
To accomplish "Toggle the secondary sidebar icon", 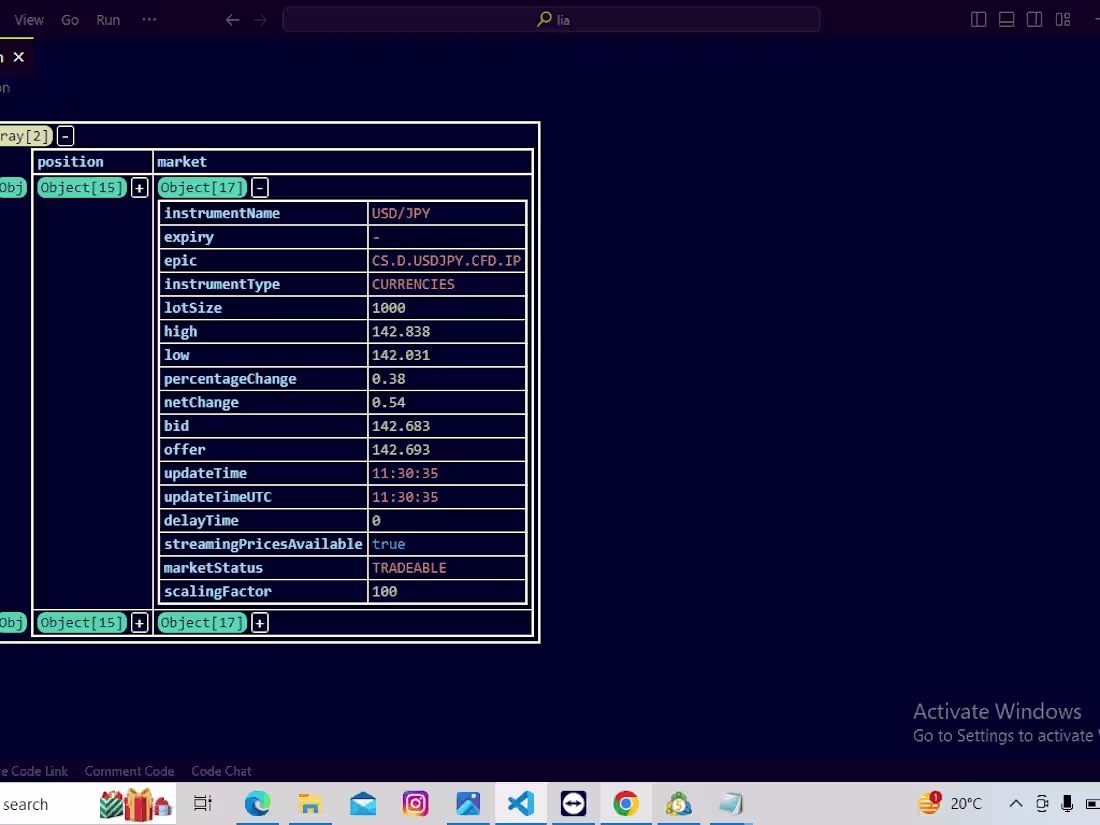I will tap(1034, 19).
